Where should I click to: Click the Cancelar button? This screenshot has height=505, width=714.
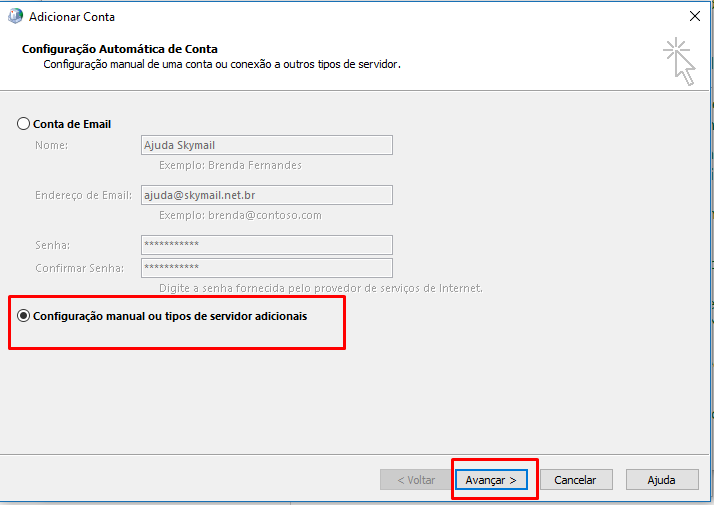(576, 480)
